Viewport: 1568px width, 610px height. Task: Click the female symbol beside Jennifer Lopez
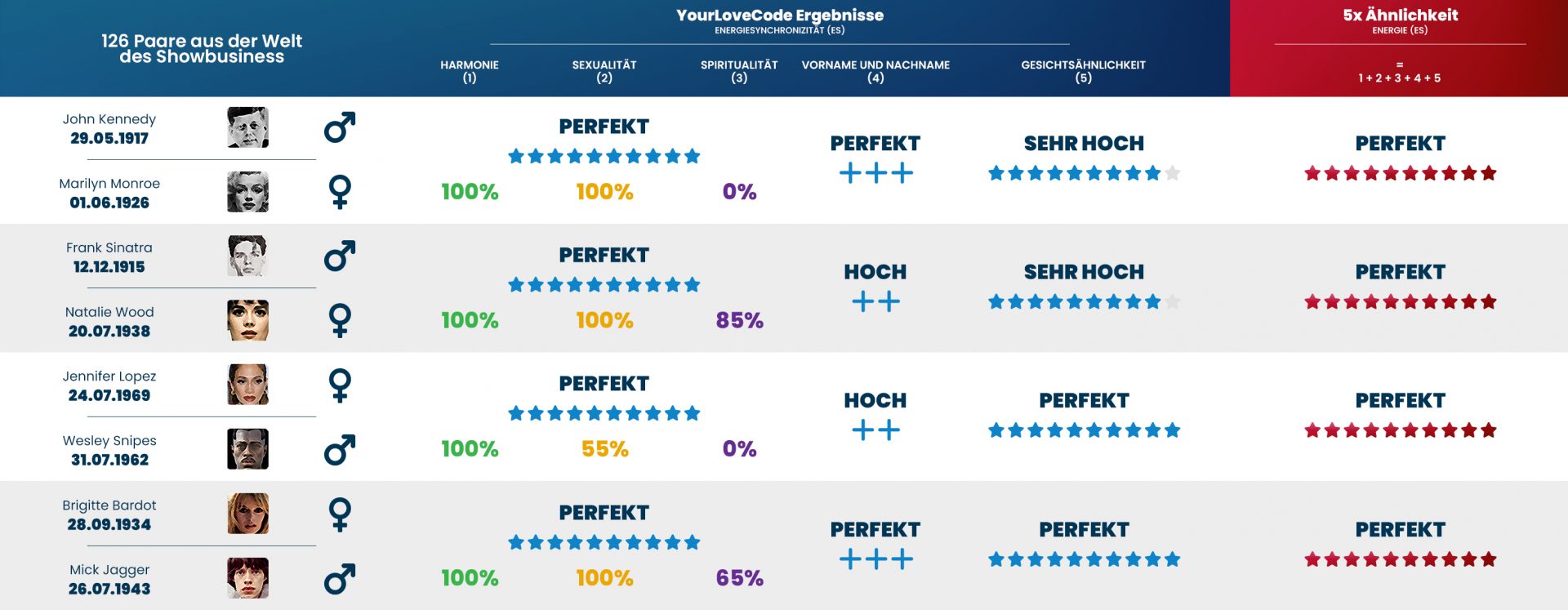click(340, 385)
